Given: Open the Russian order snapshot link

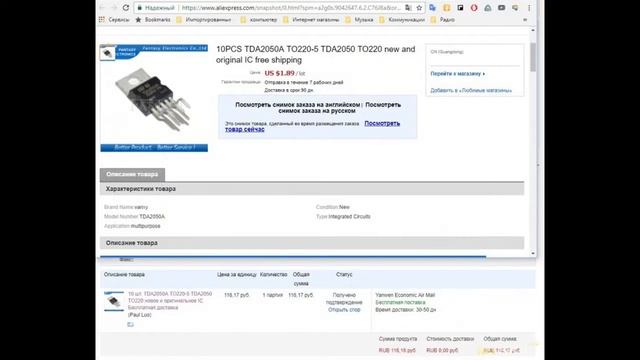Looking at the screenshot, I should click(x=340, y=108).
